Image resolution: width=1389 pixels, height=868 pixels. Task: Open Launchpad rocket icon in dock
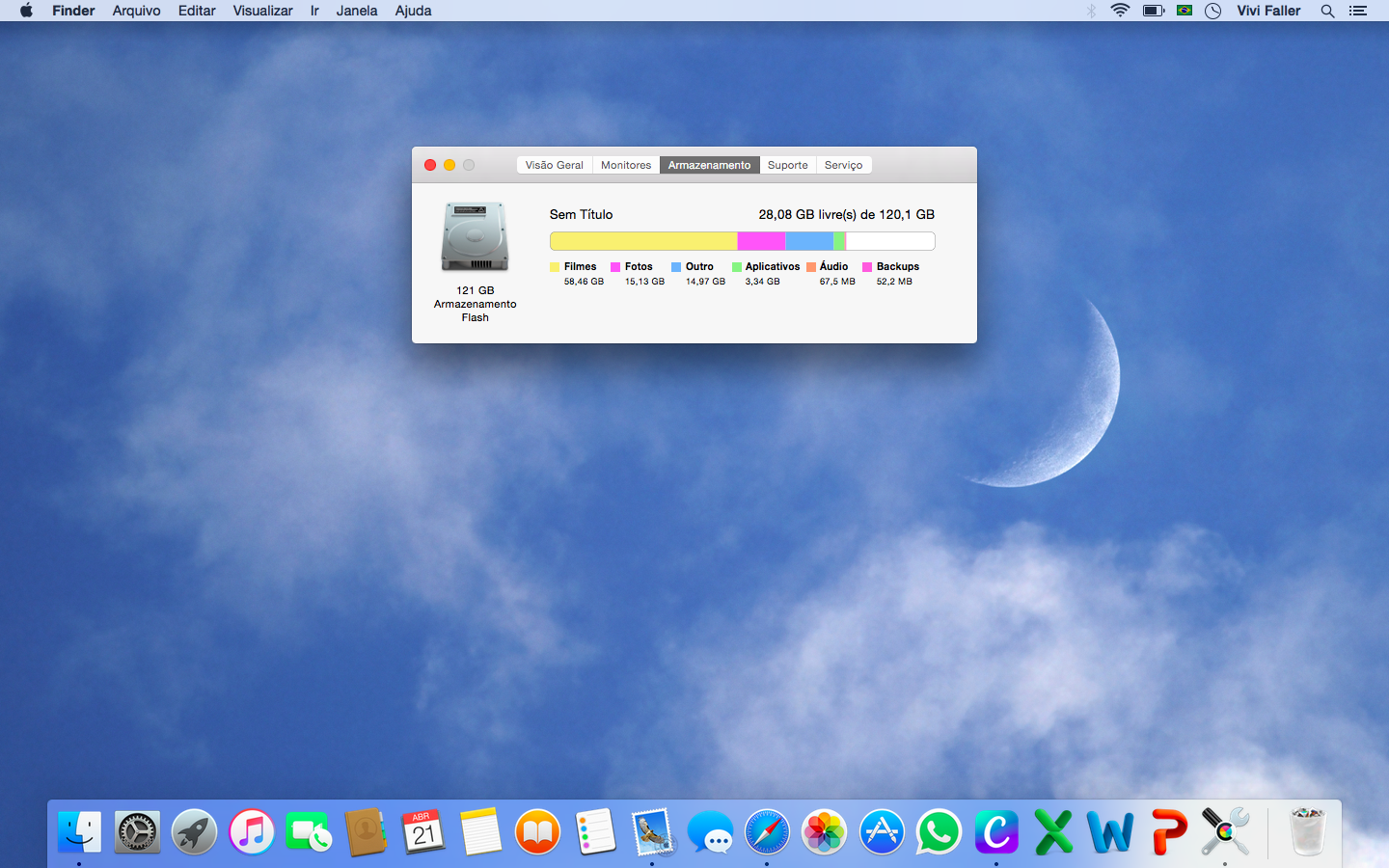195,831
